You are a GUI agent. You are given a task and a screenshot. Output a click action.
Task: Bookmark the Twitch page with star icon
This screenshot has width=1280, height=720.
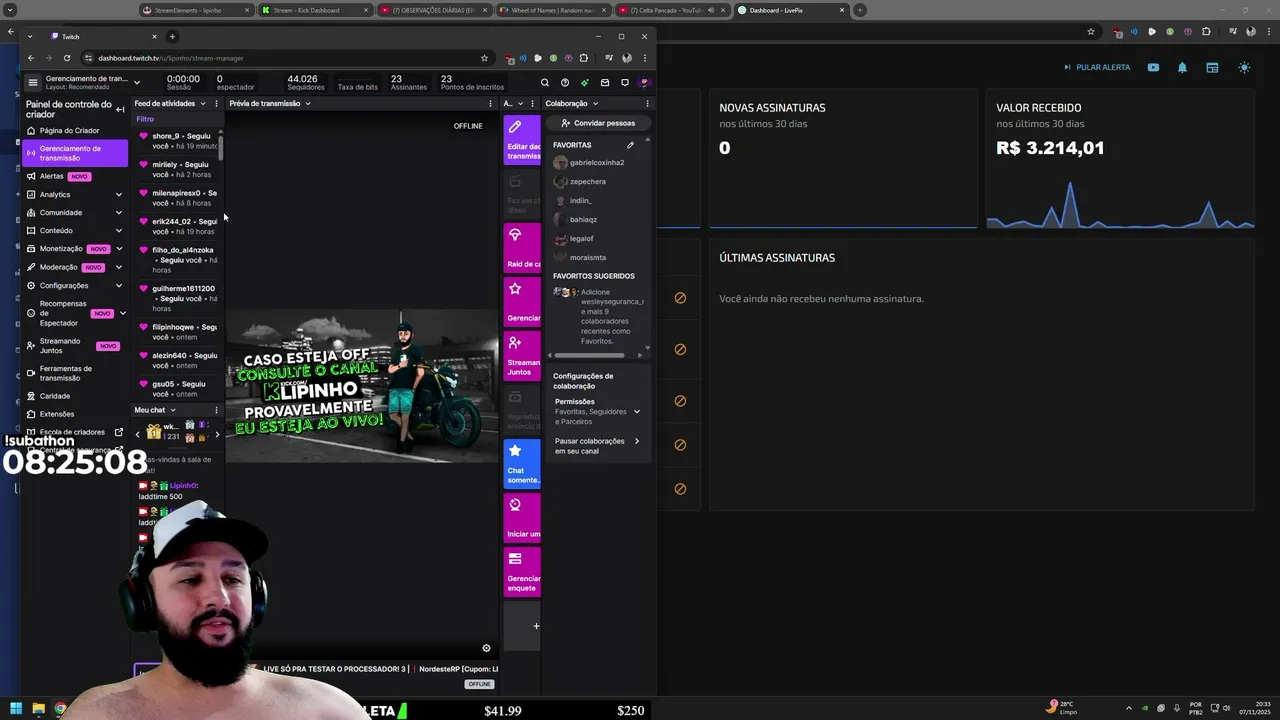(484, 58)
